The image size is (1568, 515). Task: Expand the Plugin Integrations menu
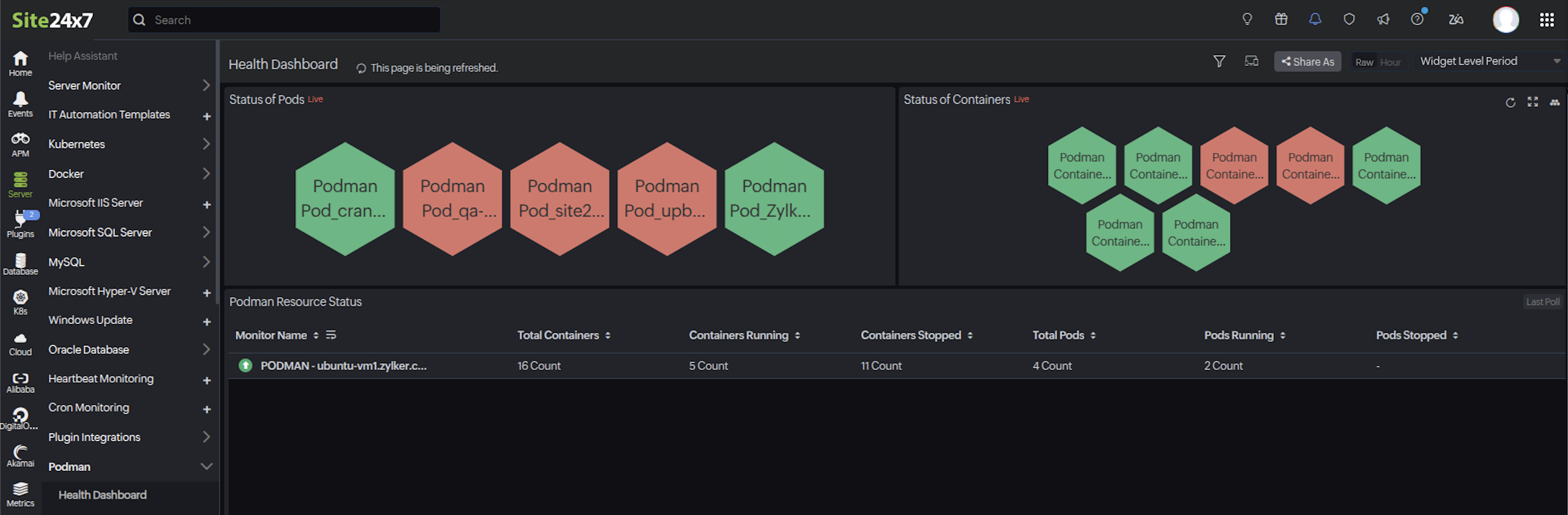click(x=206, y=437)
